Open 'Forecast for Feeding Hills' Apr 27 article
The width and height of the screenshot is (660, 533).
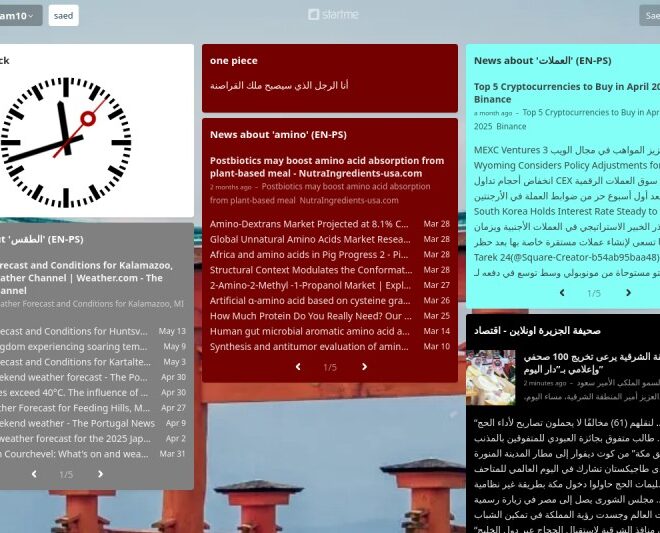[x=75, y=408]
